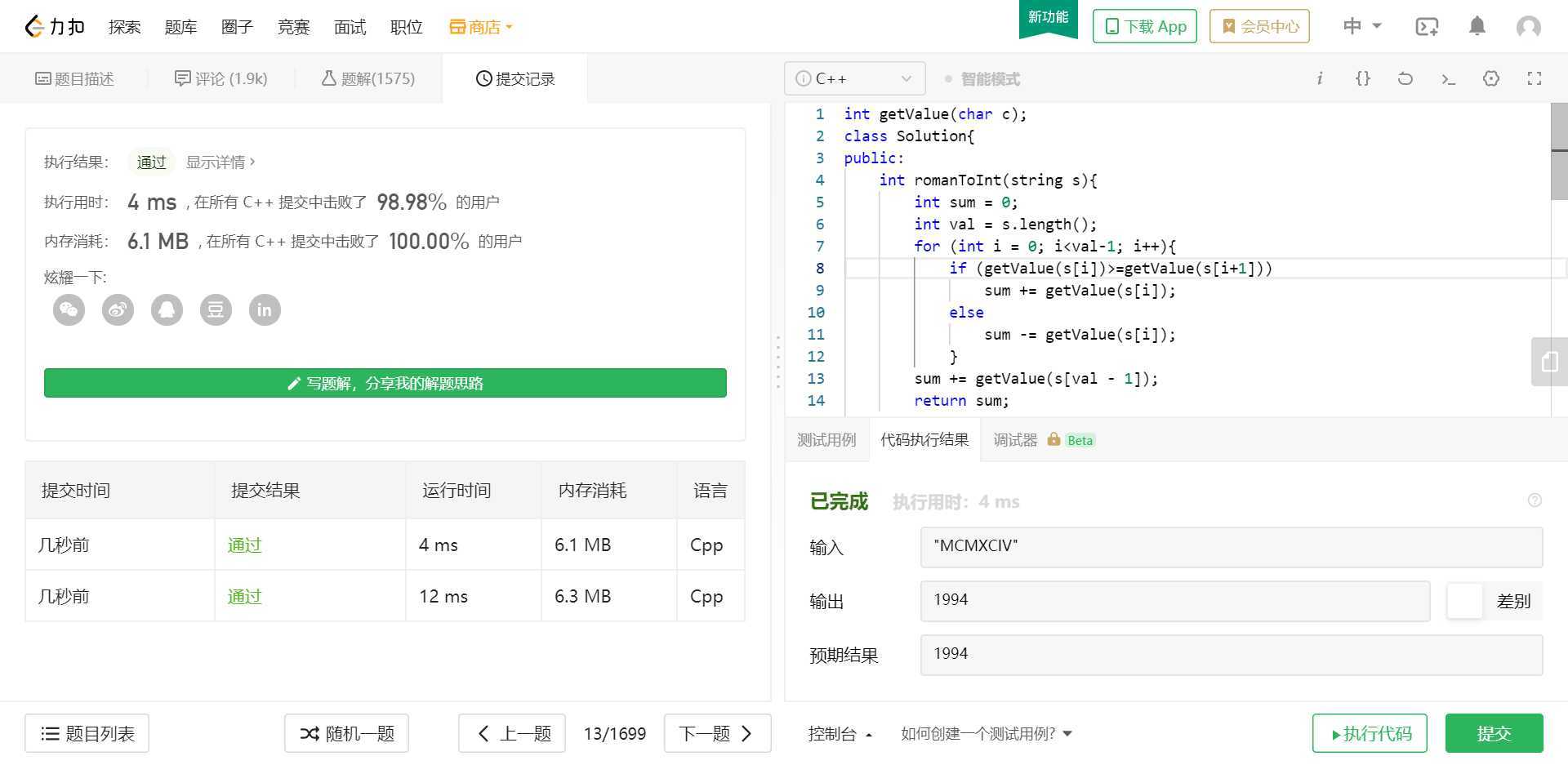Open the playground icon in header

pos(1427,27)
